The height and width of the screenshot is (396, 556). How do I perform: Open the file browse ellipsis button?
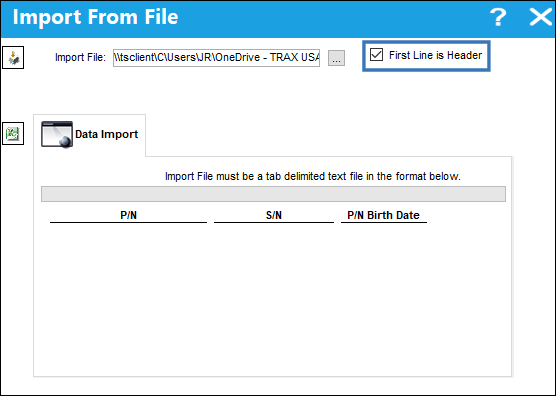click(x=336, y=58)
